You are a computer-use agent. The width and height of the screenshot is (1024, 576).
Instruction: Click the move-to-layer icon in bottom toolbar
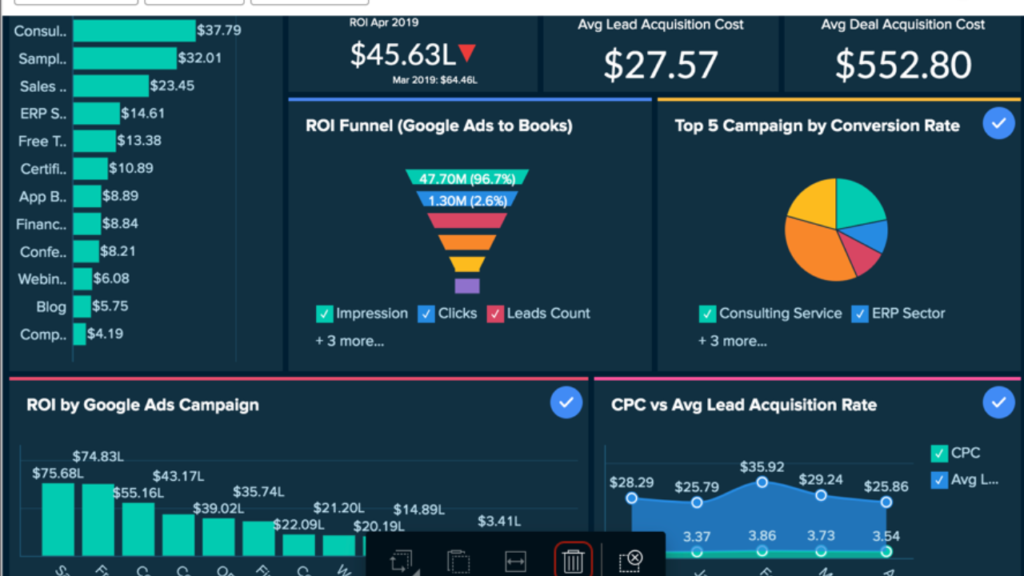pos(402,561)
